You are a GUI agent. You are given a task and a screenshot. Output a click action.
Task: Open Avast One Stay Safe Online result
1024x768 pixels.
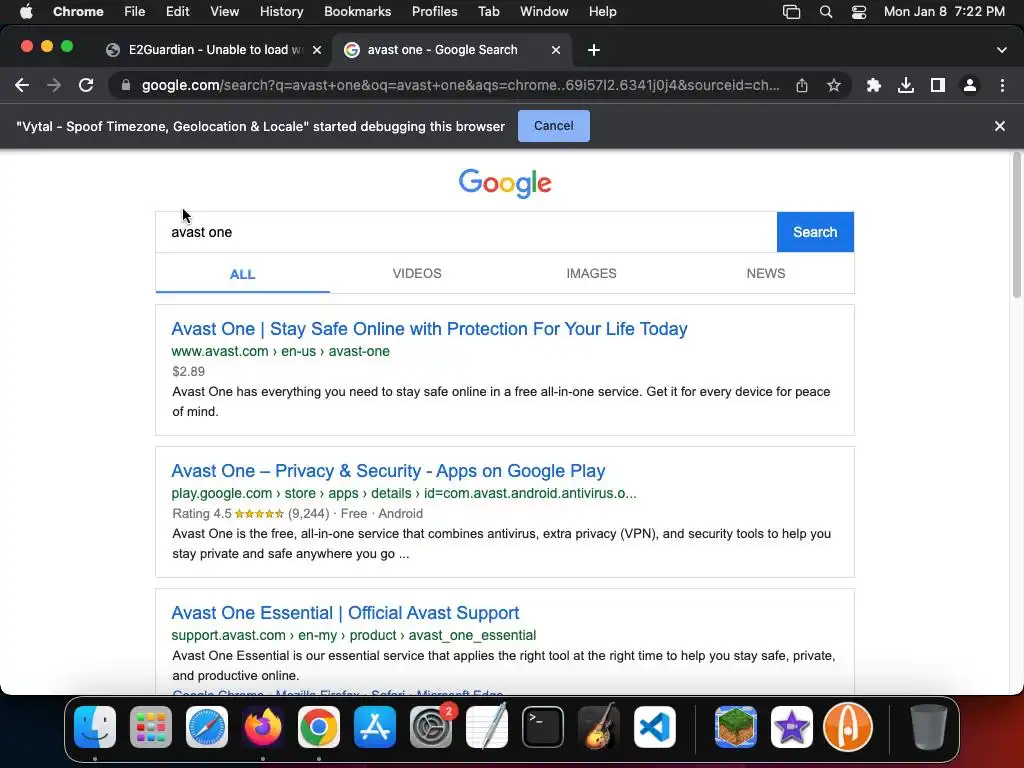coord(429,328)
